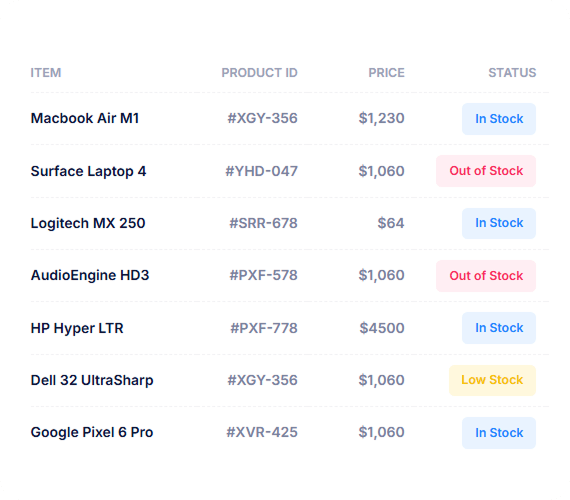Click Macbook Air's In Stock badge
570x500 pixels.
(499, 119)
